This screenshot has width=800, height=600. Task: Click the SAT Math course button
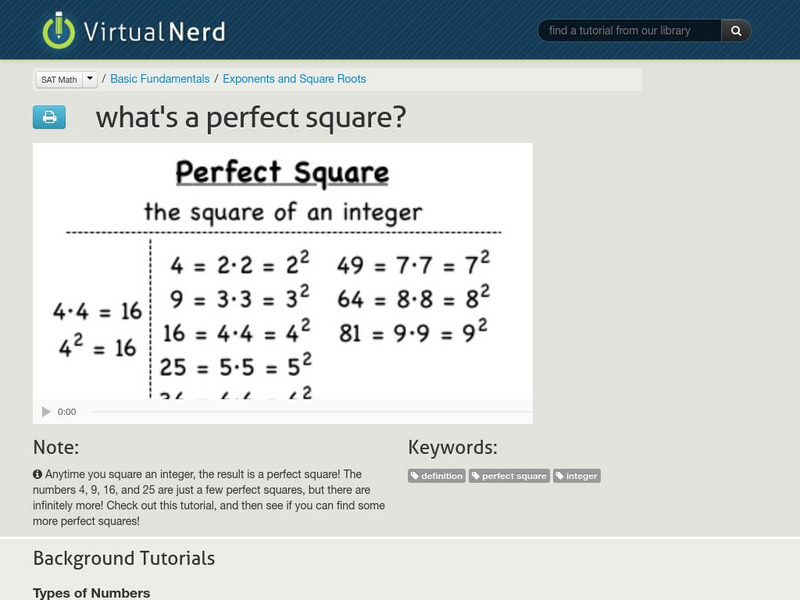click(58, 79)
